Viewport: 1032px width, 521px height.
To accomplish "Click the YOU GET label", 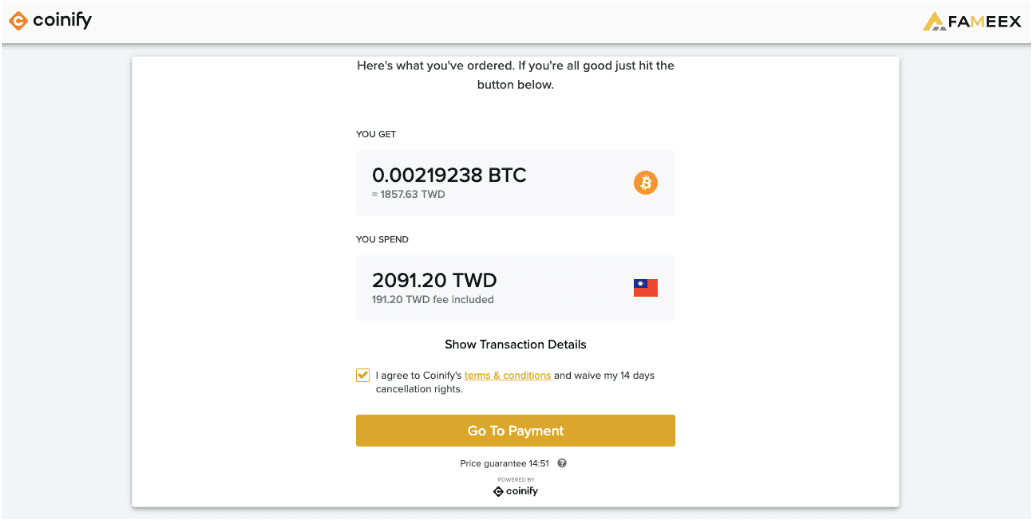I will click(376, 134).
